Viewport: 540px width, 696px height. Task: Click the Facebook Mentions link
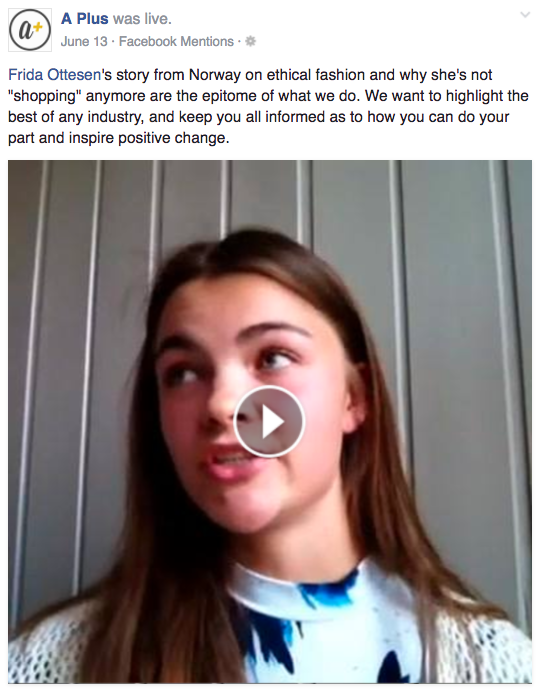[x=176, y=41]
